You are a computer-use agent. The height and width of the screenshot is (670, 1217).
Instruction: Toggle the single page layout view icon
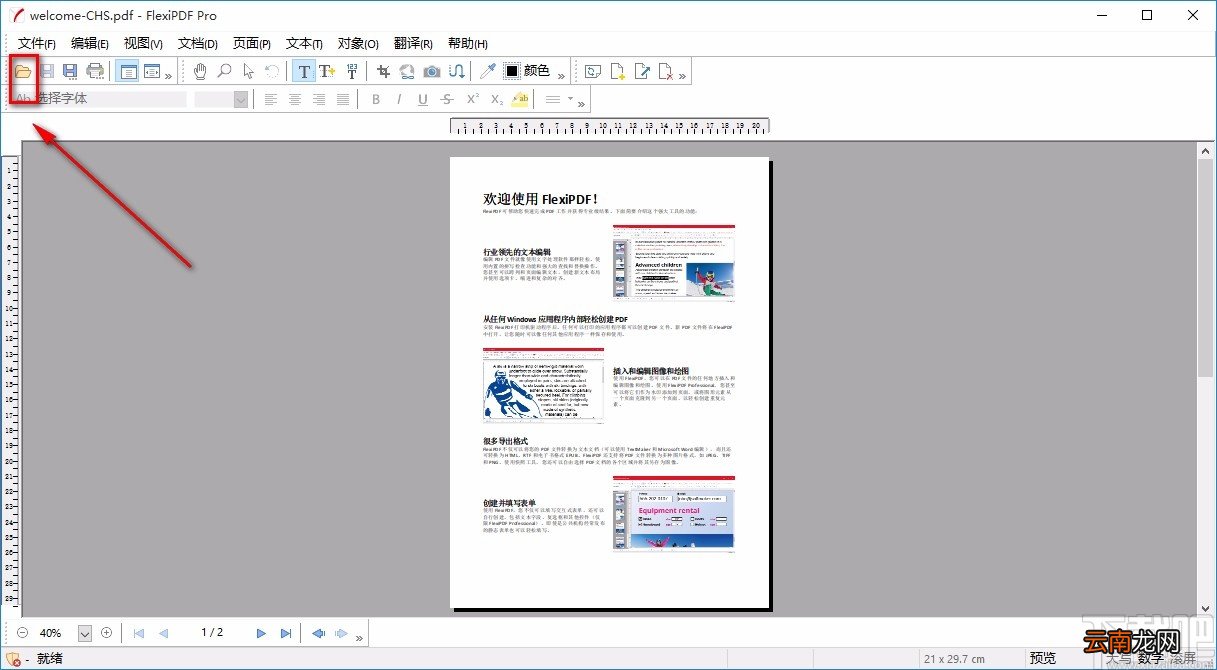(127, 71)
